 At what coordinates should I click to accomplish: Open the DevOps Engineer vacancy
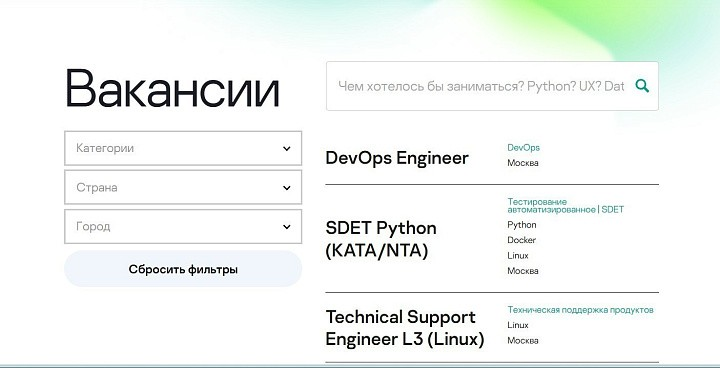coord(397,158)
